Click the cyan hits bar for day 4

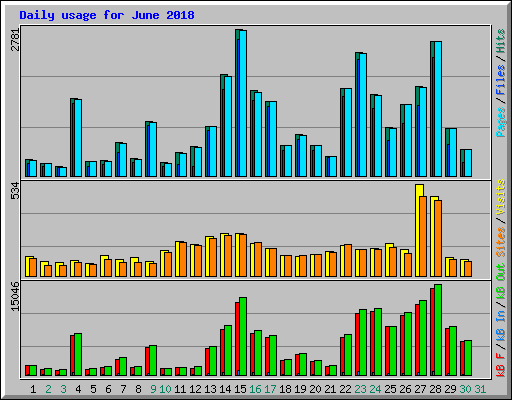point(78,138)
